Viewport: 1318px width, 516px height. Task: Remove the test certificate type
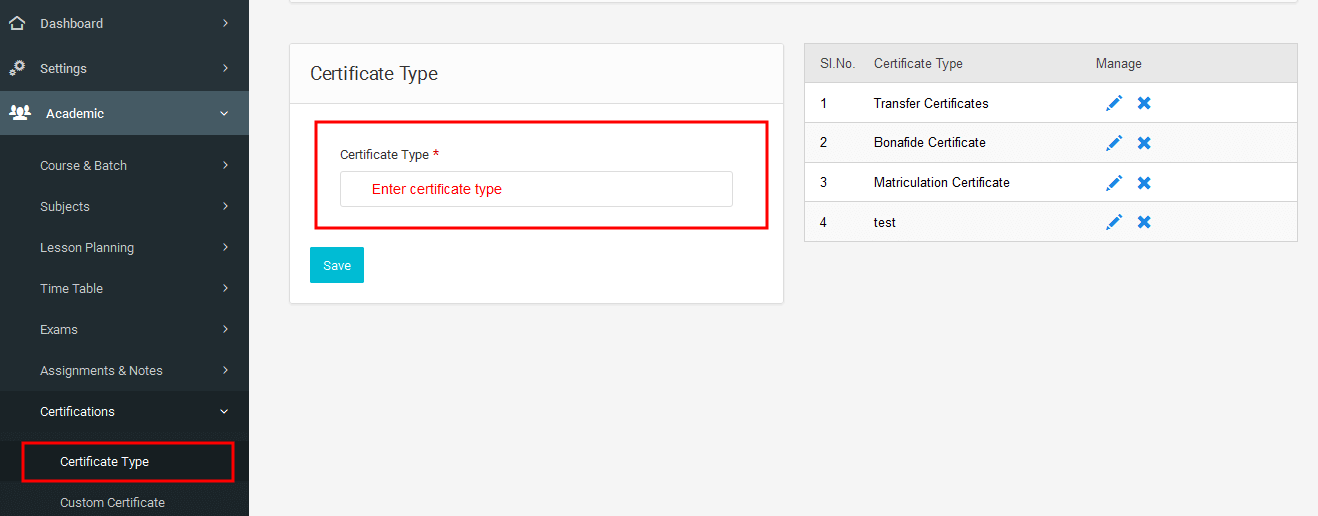(x=1144, y=222)
